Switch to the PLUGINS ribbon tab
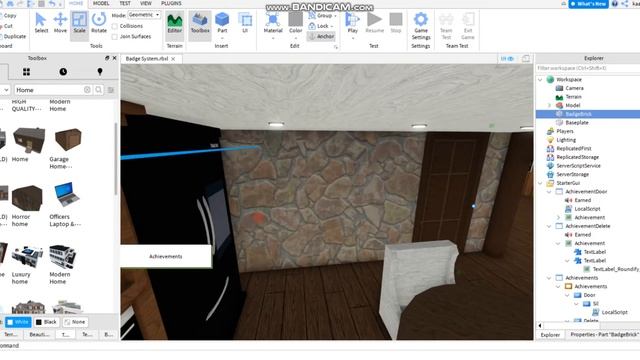Image resolution: width=640 pixels, height=360 pixels. tap(171, 3)
